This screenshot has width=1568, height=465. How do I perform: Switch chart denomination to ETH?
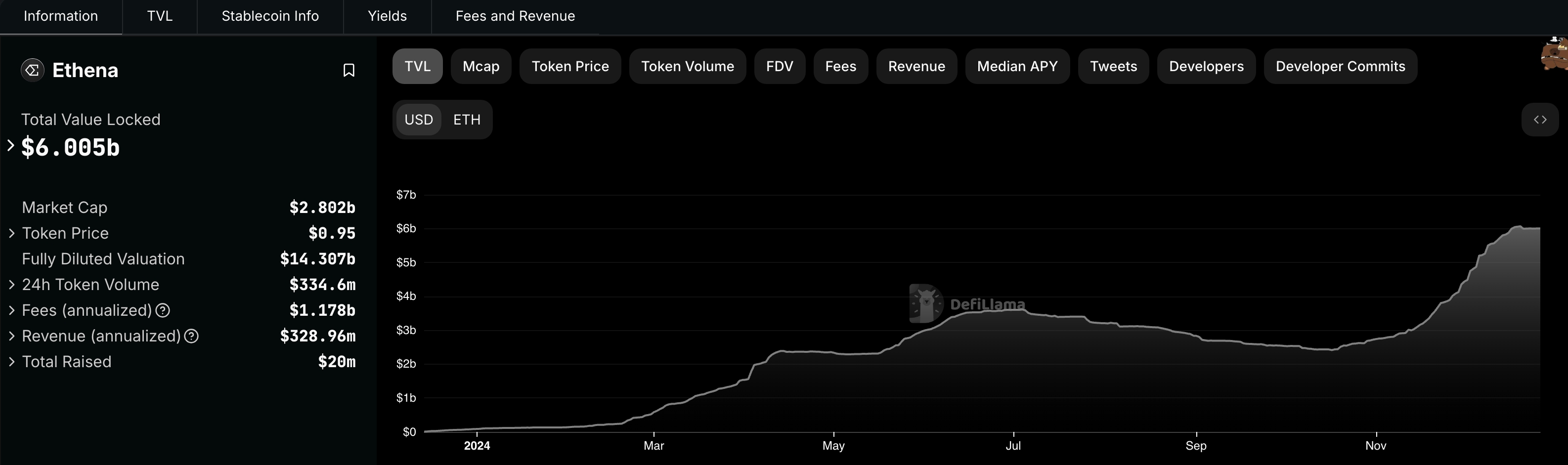point(467,119)
